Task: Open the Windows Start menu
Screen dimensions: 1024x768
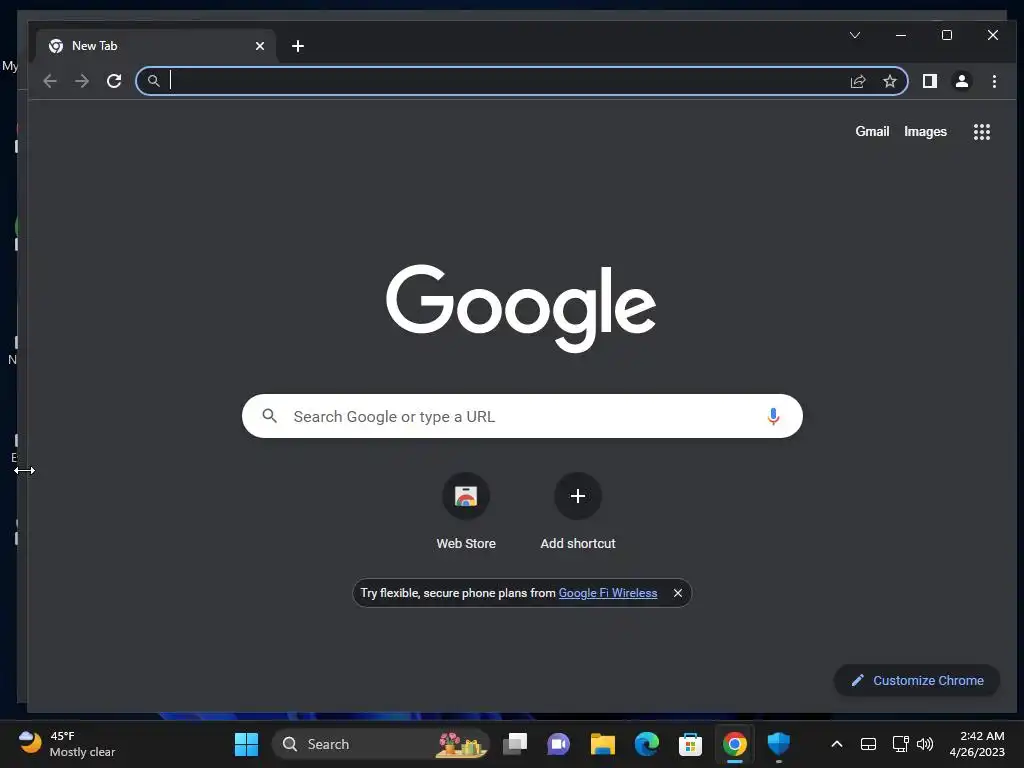Action: point(246,744)
